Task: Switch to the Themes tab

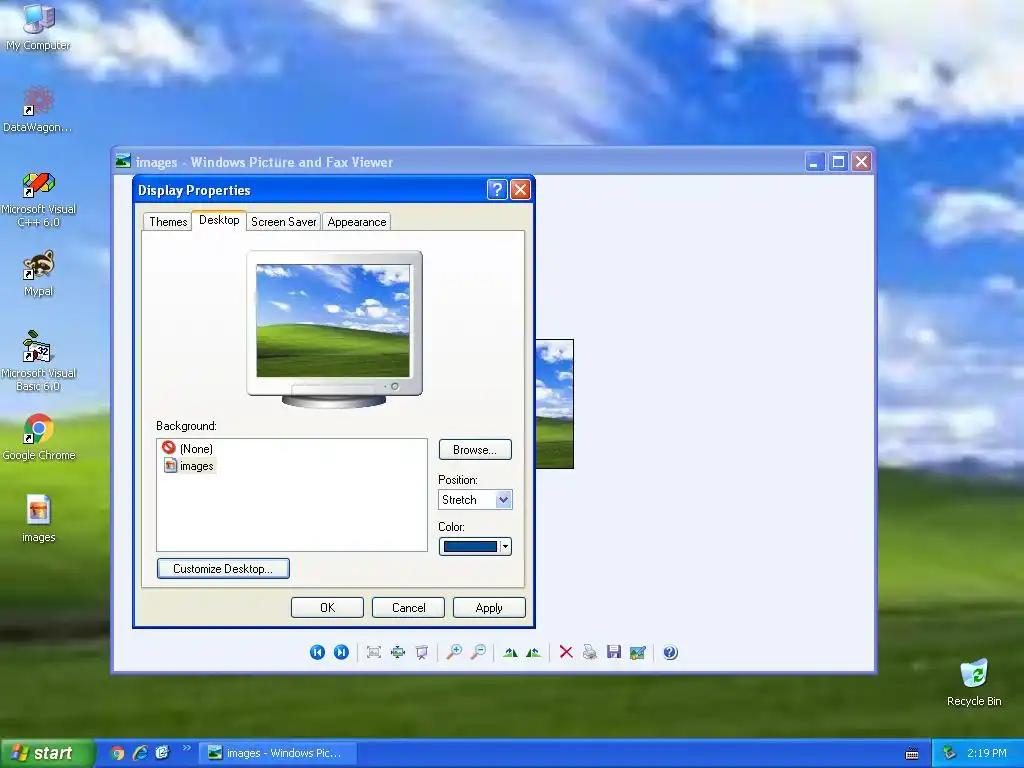Action: tap(168, 221)
